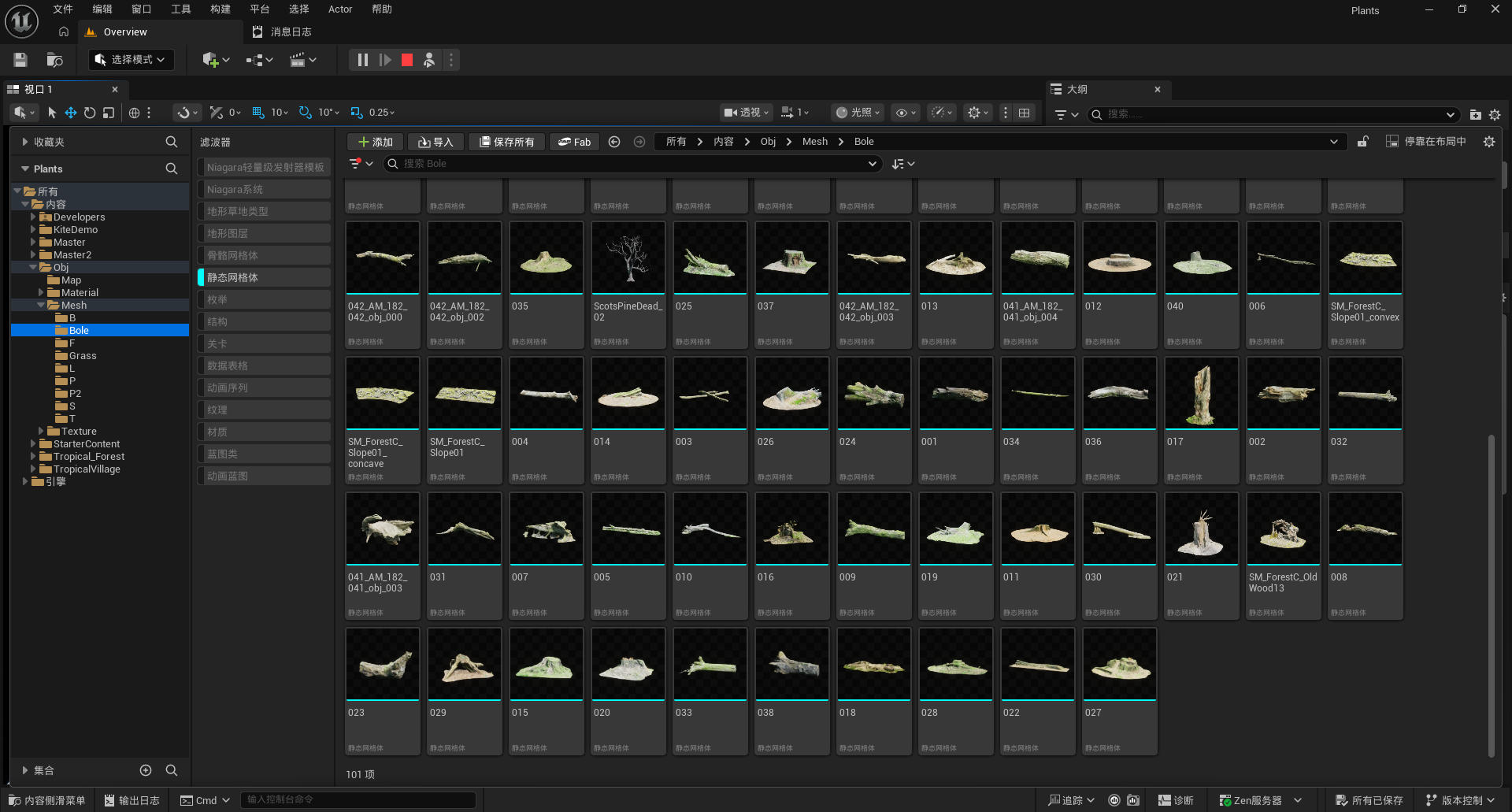Open content browser settings gear
Screen dimensions: 1512x812
tap(1488, 142)
